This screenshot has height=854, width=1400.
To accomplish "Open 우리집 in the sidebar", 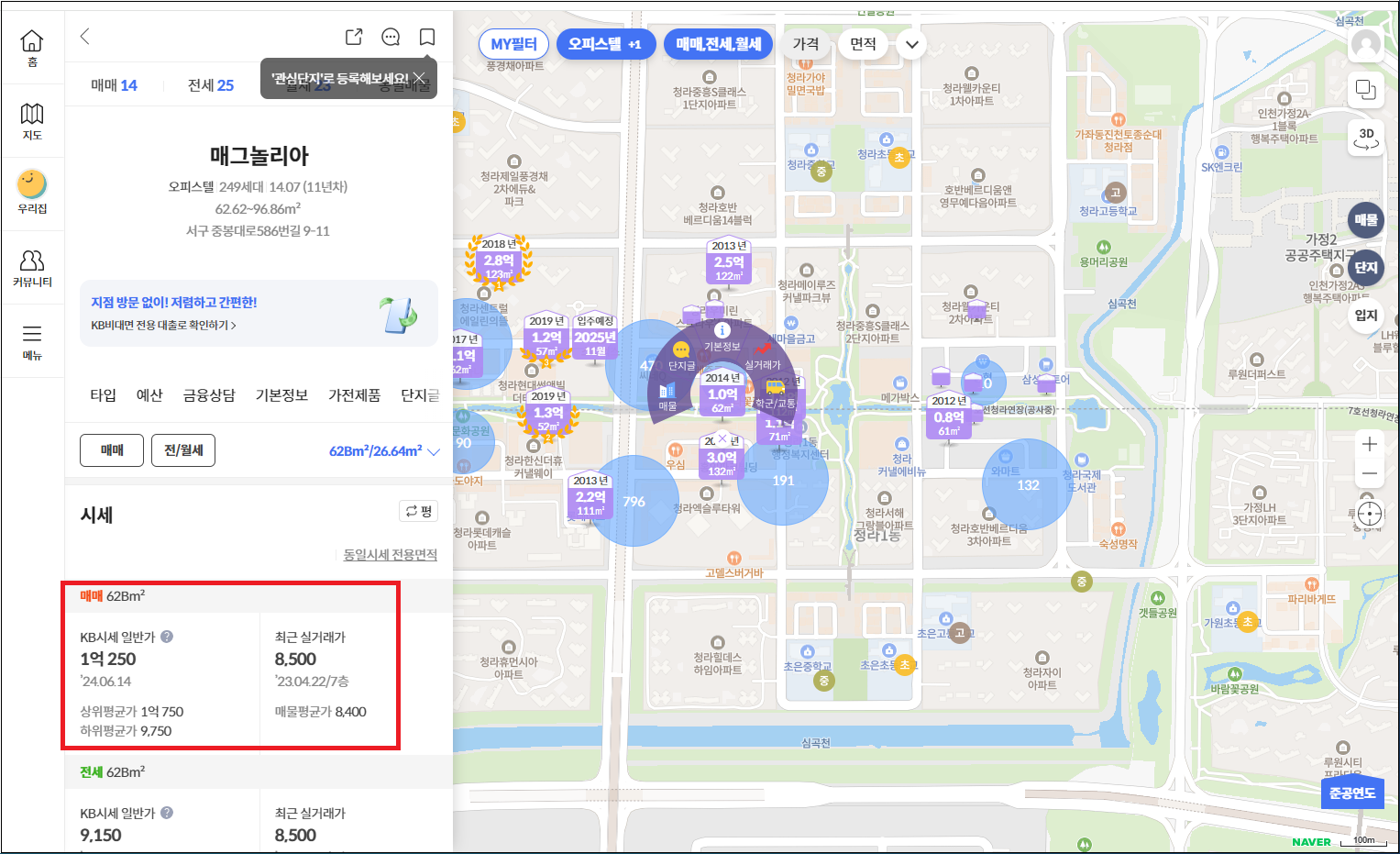I will (x=32, y=193).
